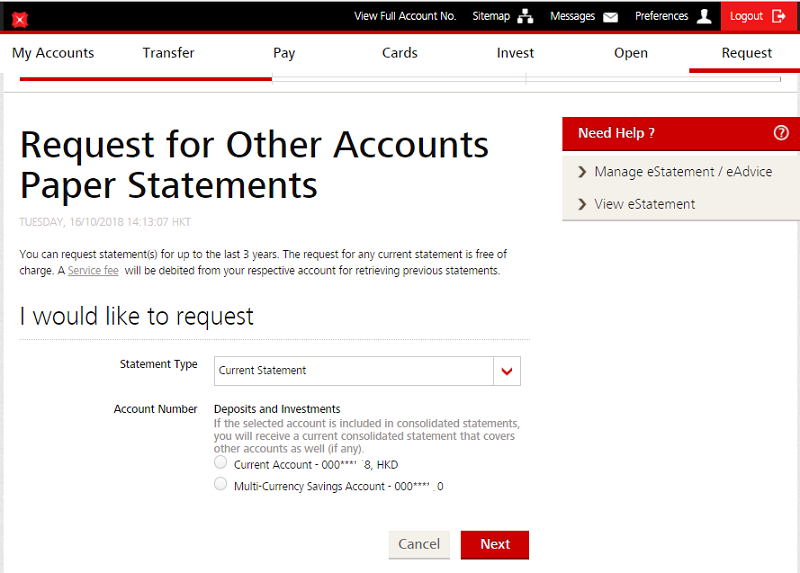Click the Logout exit arrow icon
Image resolution: width=800 pixels, height=573 pixels.
779,17
